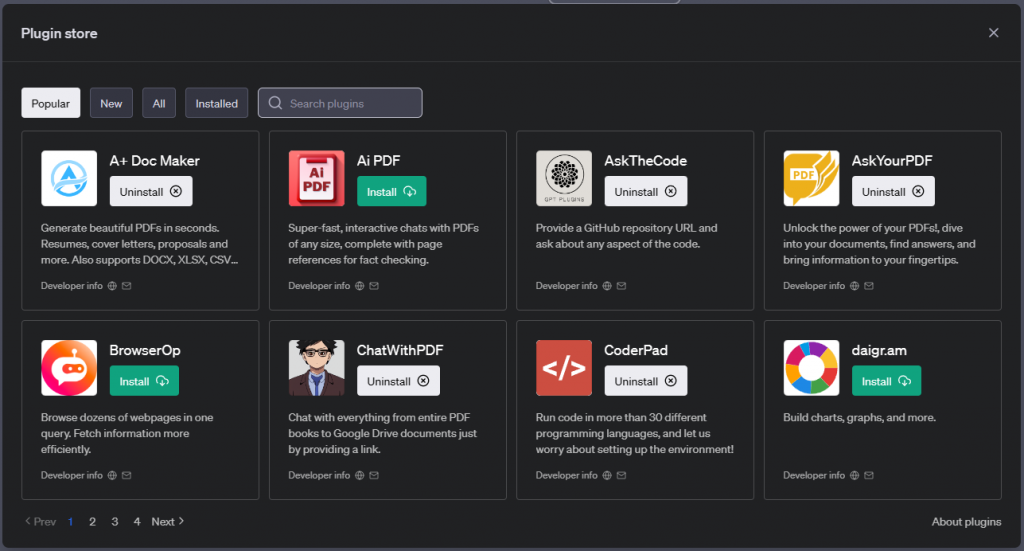Open the CoderPad code bracket logo
The image size is (1024, 551).
click(564, 368)
